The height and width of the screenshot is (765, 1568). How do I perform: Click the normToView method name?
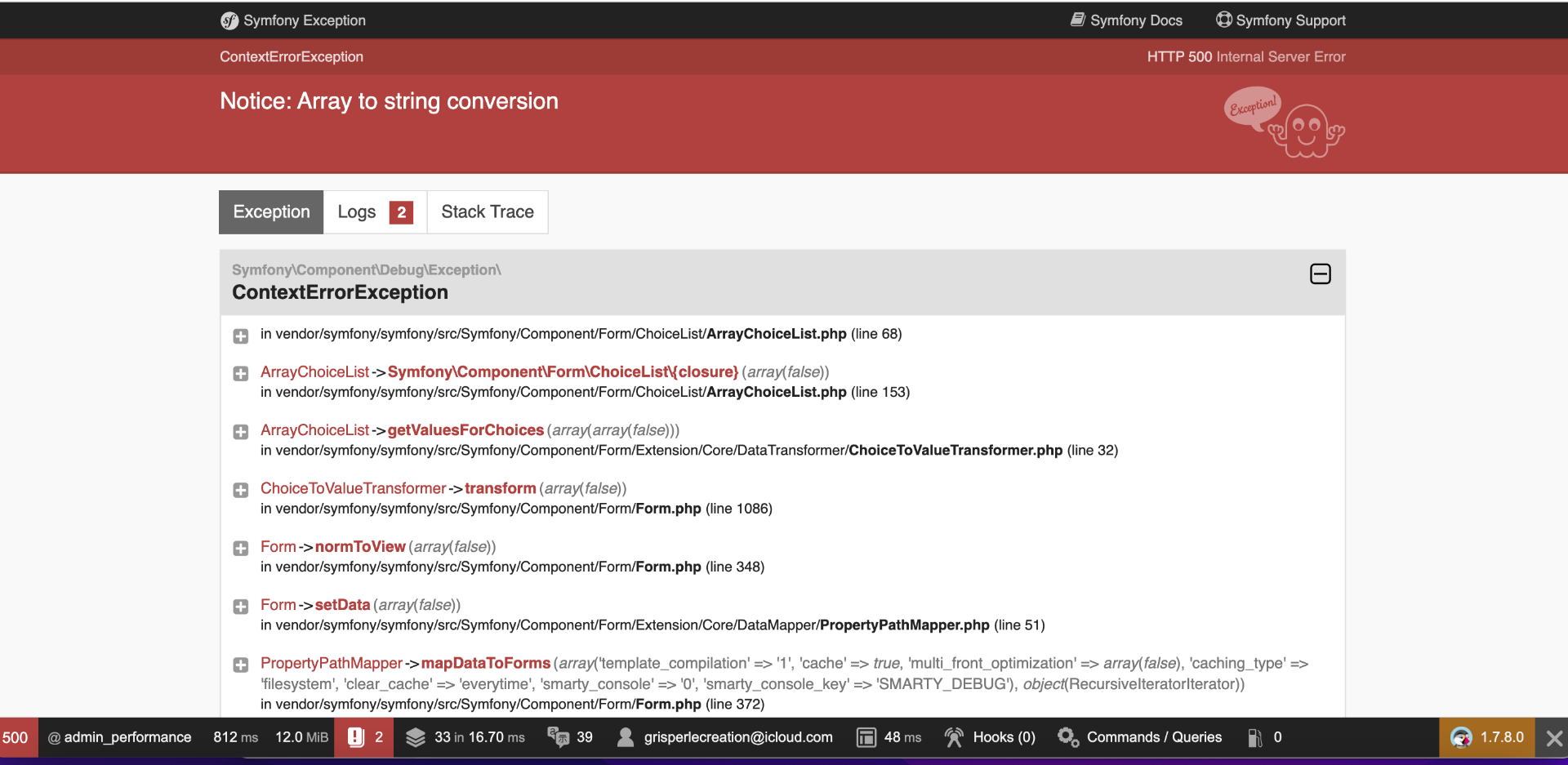tap(360, 546)
